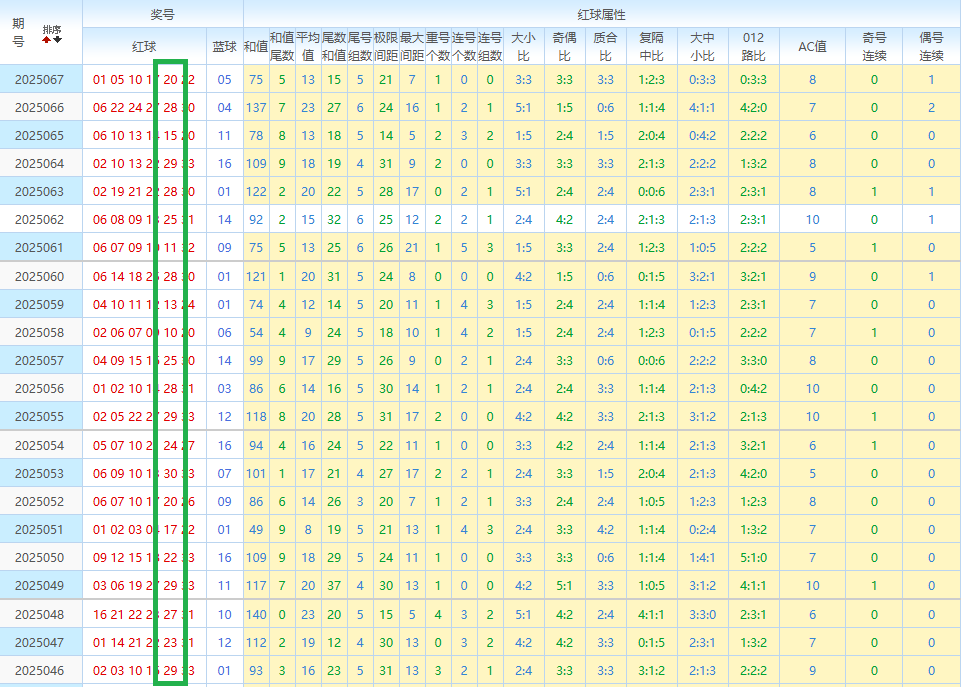Screen dimensions: 961x687
Task: Select period number 2025065
Action: click(x=39, y=135)
